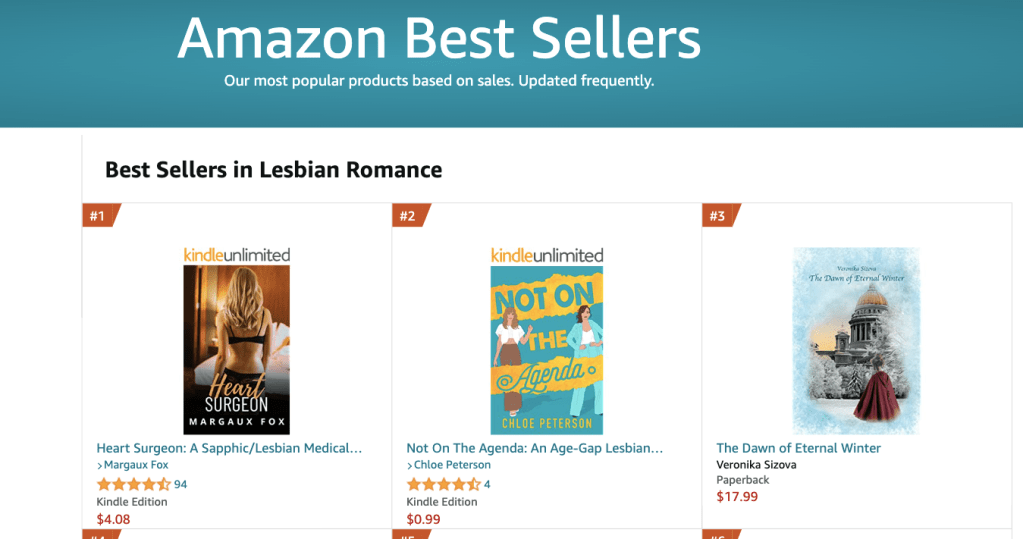The image size is (1023, 539).
Task: Open Not On The Agenda star rating
Action: (444, 484)
